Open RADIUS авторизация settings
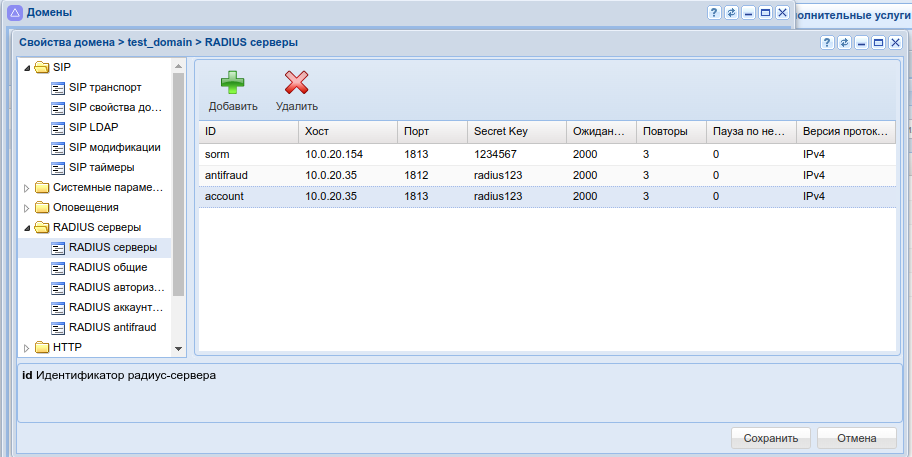Screen dimensions: 912x457 pos(116,287)
